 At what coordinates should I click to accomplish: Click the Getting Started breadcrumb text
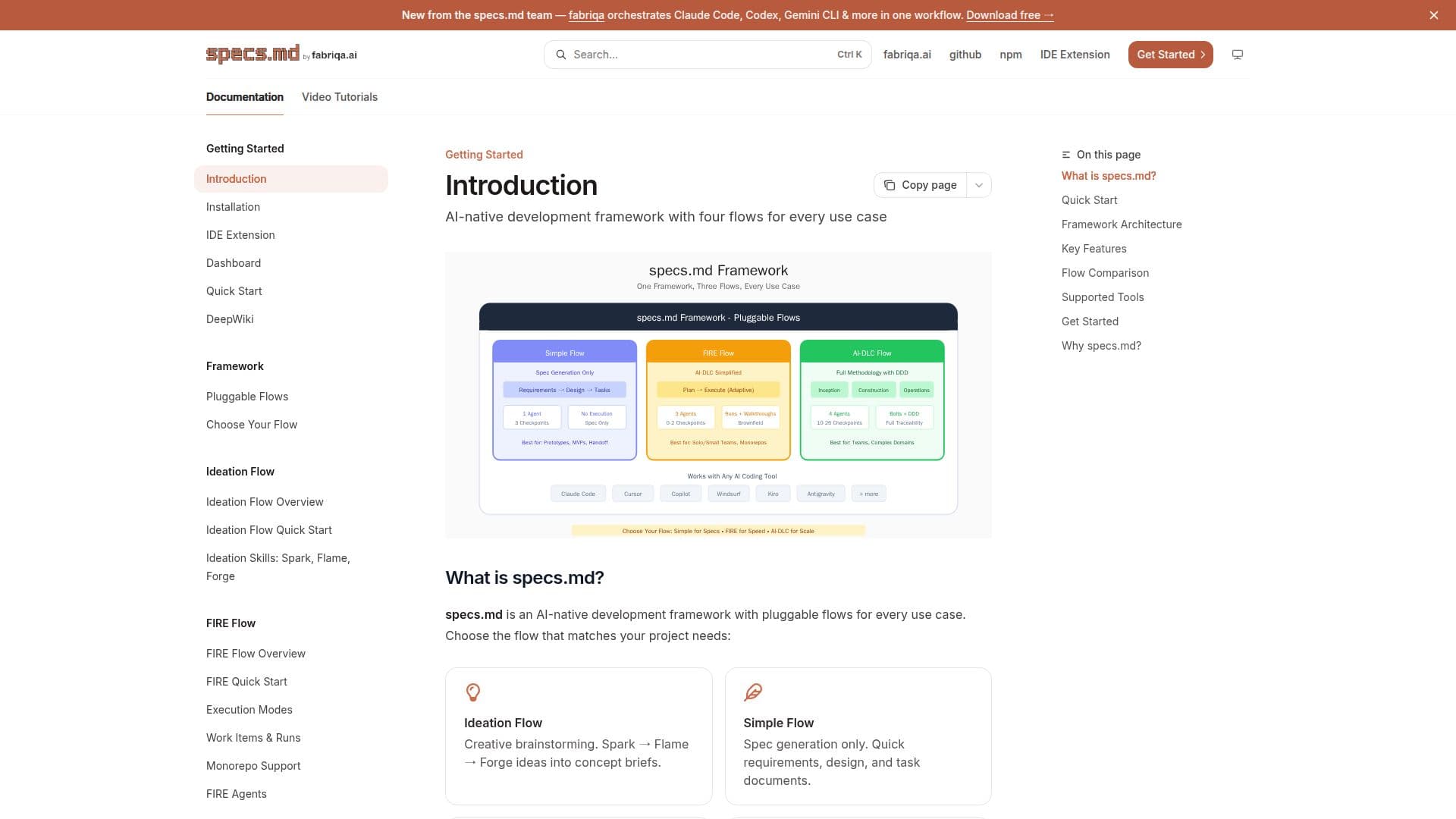point(484,155)
